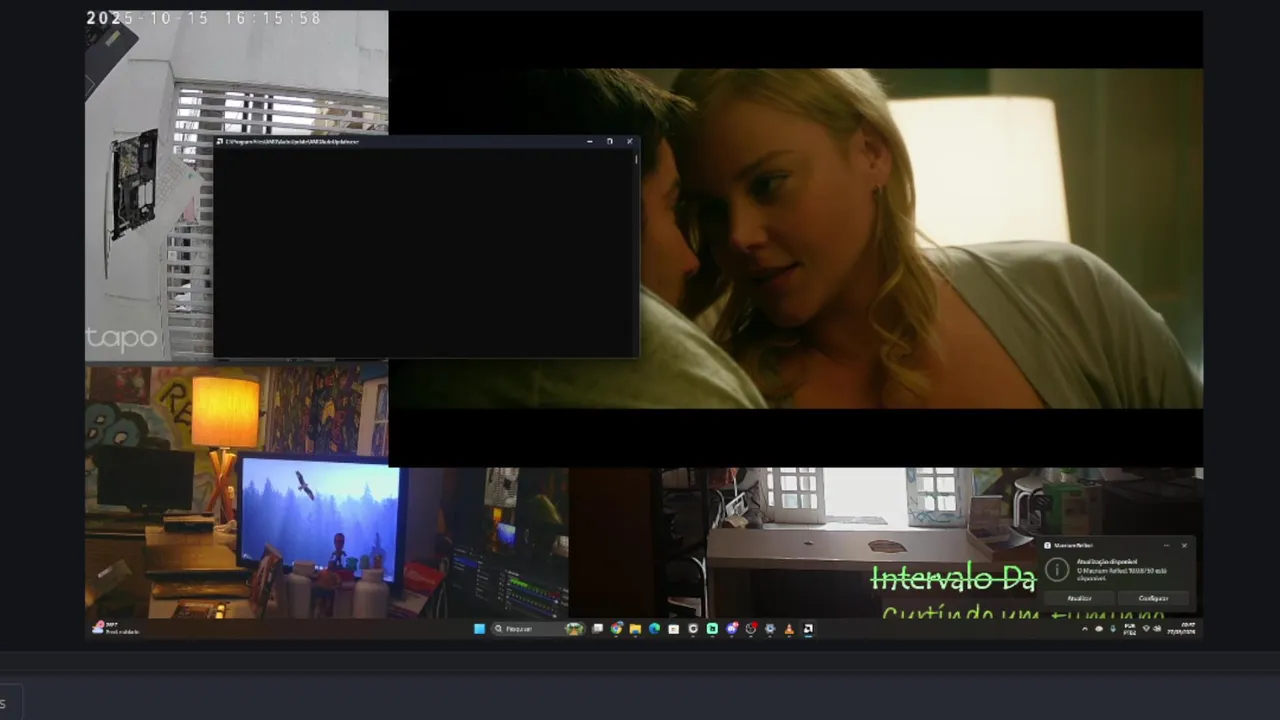Image resolution: width=1280 pixels, height=720 pixels.
Task: Open the POR language indicator in the tray
Action: coord(1130,629)
